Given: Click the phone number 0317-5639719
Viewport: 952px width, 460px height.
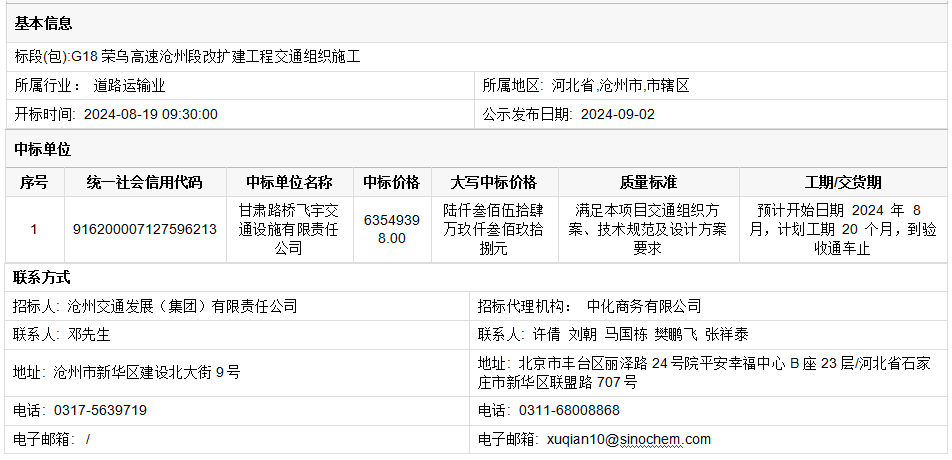Looking at the screenshot, I should point(100,410).
